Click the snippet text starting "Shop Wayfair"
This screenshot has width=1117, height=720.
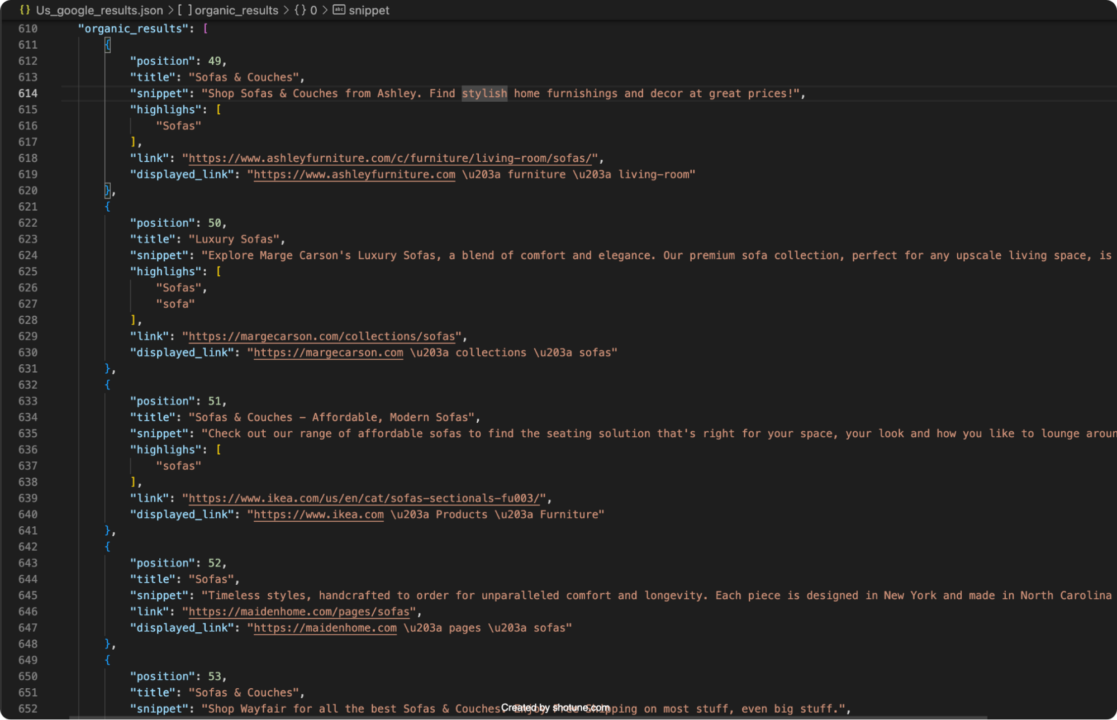tap(526, 709)
